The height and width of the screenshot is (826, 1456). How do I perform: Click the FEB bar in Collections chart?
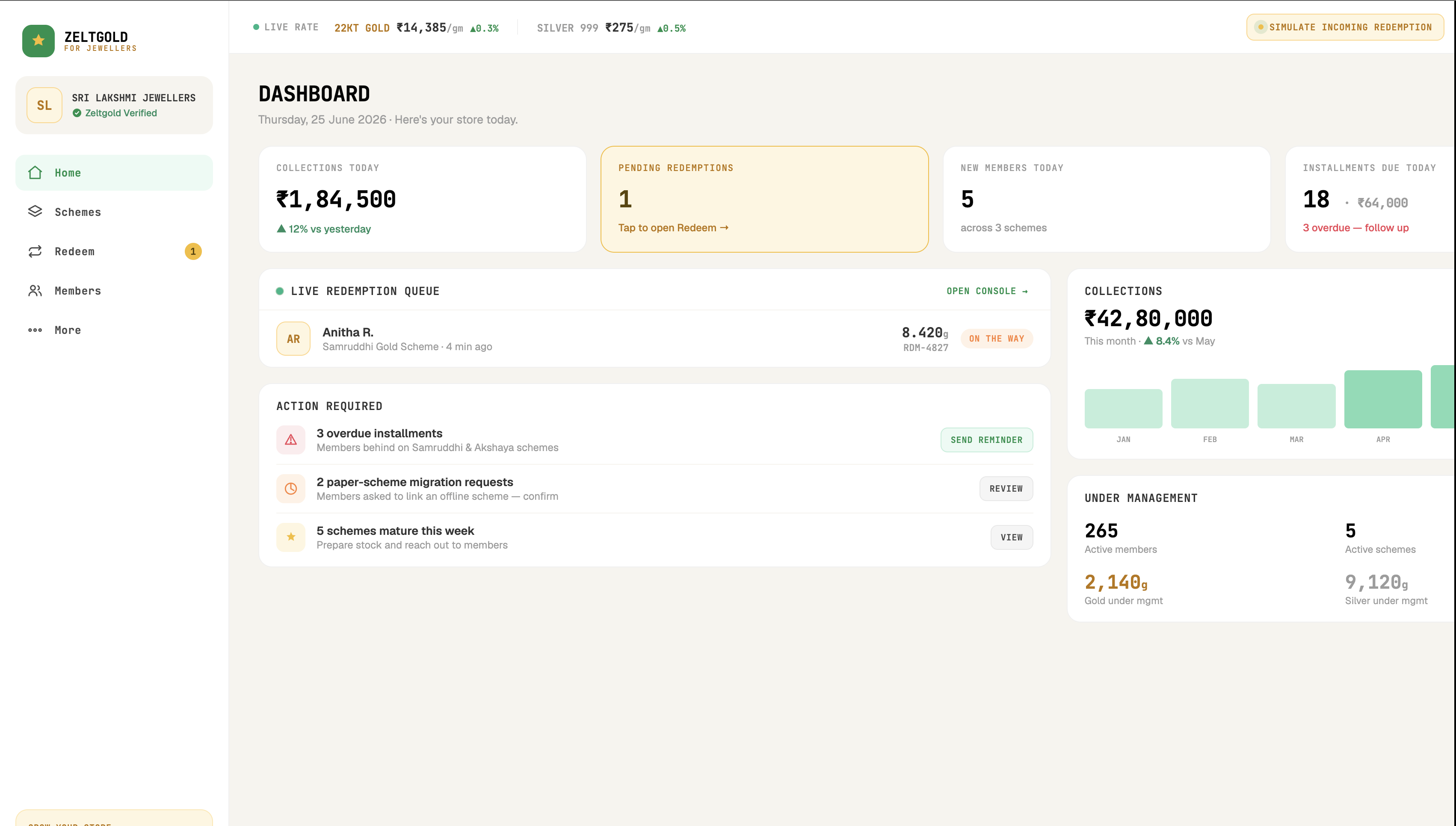1210,403
